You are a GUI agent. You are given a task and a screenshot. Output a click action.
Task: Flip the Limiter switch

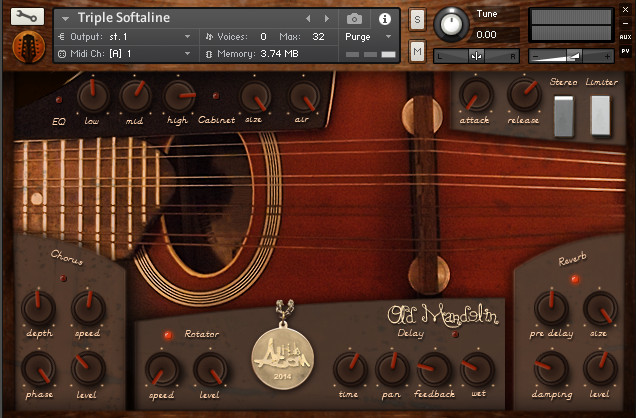click(600, 116)
